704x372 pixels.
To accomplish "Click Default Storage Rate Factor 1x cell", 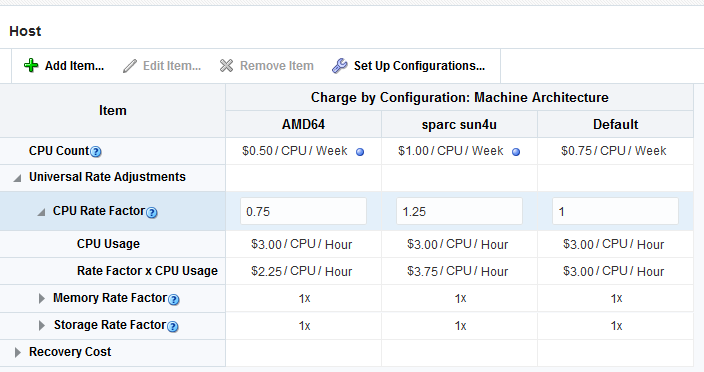I will click(x=616, y=326).
